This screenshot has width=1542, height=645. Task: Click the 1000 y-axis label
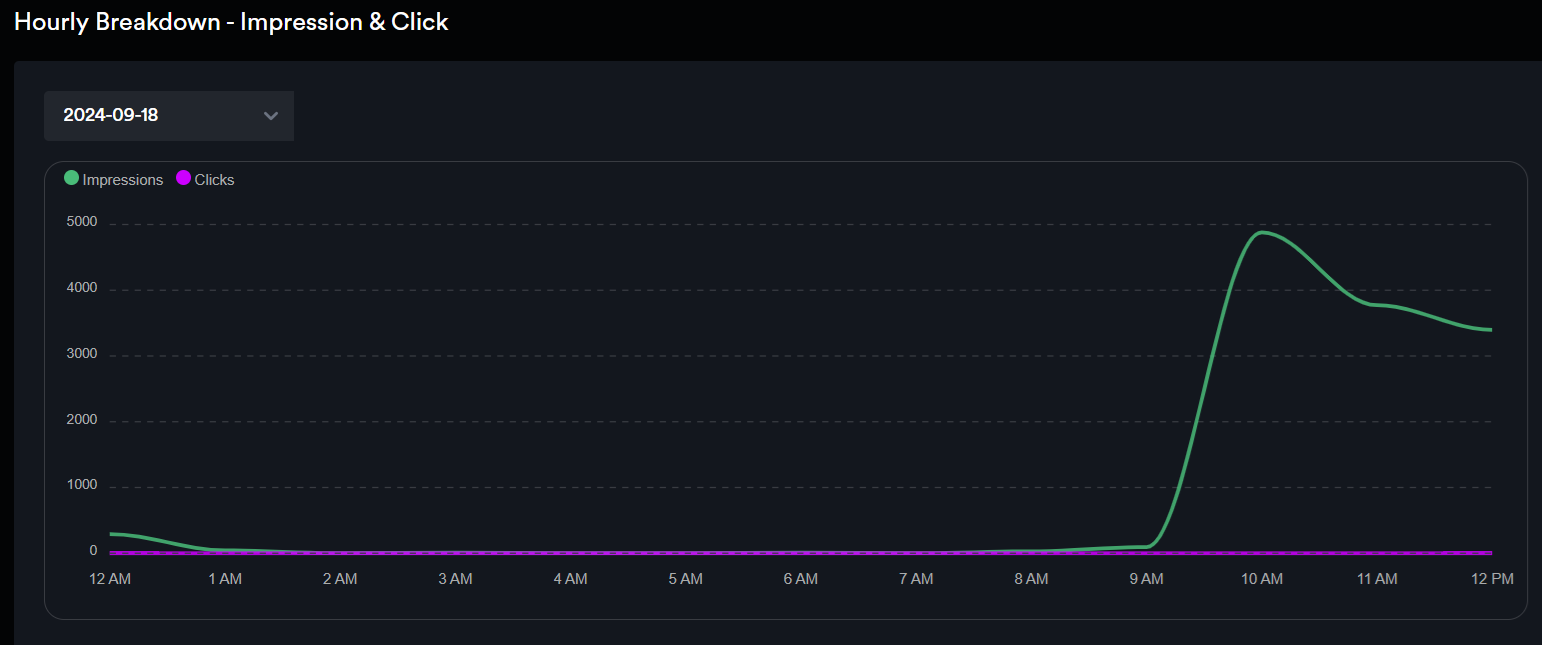(x=81, y=485)
